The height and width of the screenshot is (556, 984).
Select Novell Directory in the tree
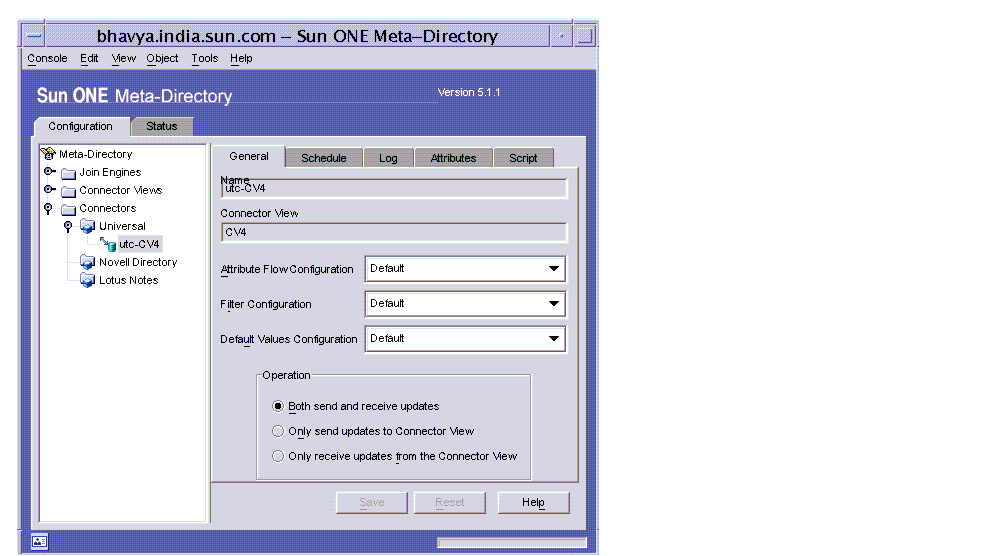[138, 262]
